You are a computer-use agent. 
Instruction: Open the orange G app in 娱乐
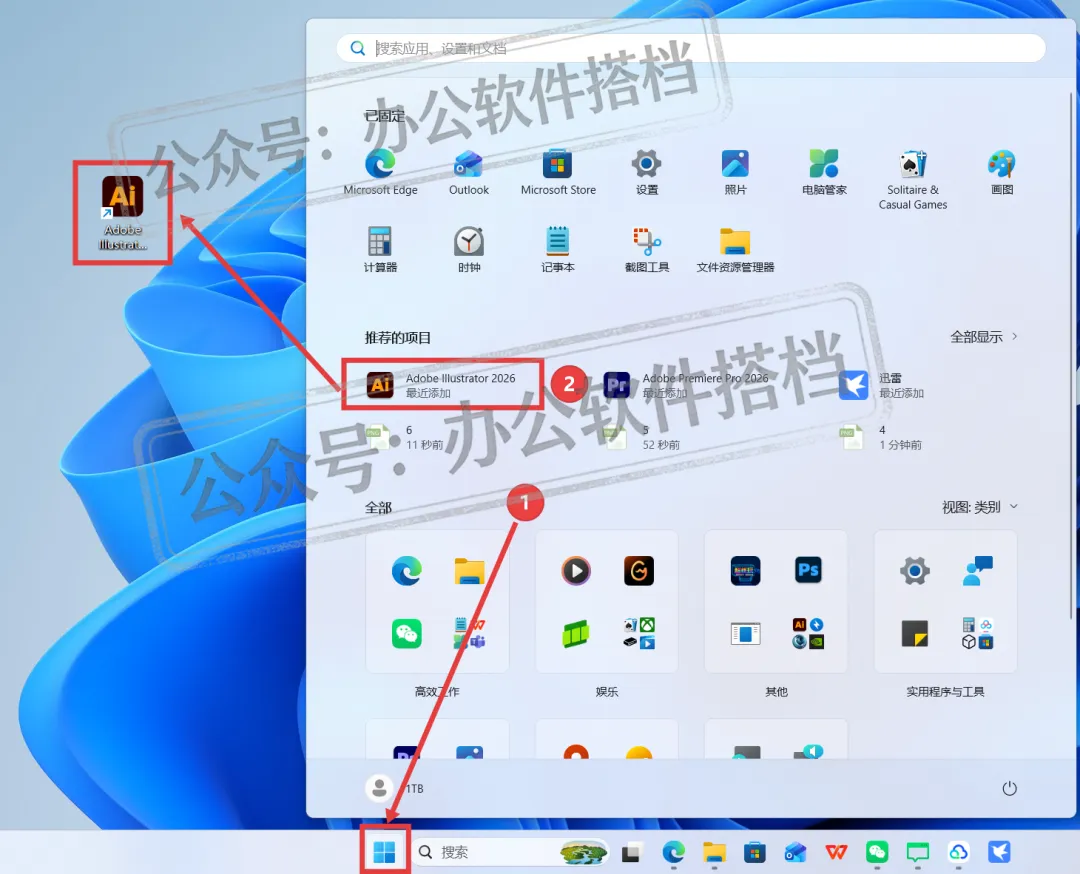(x=639, y=571)
